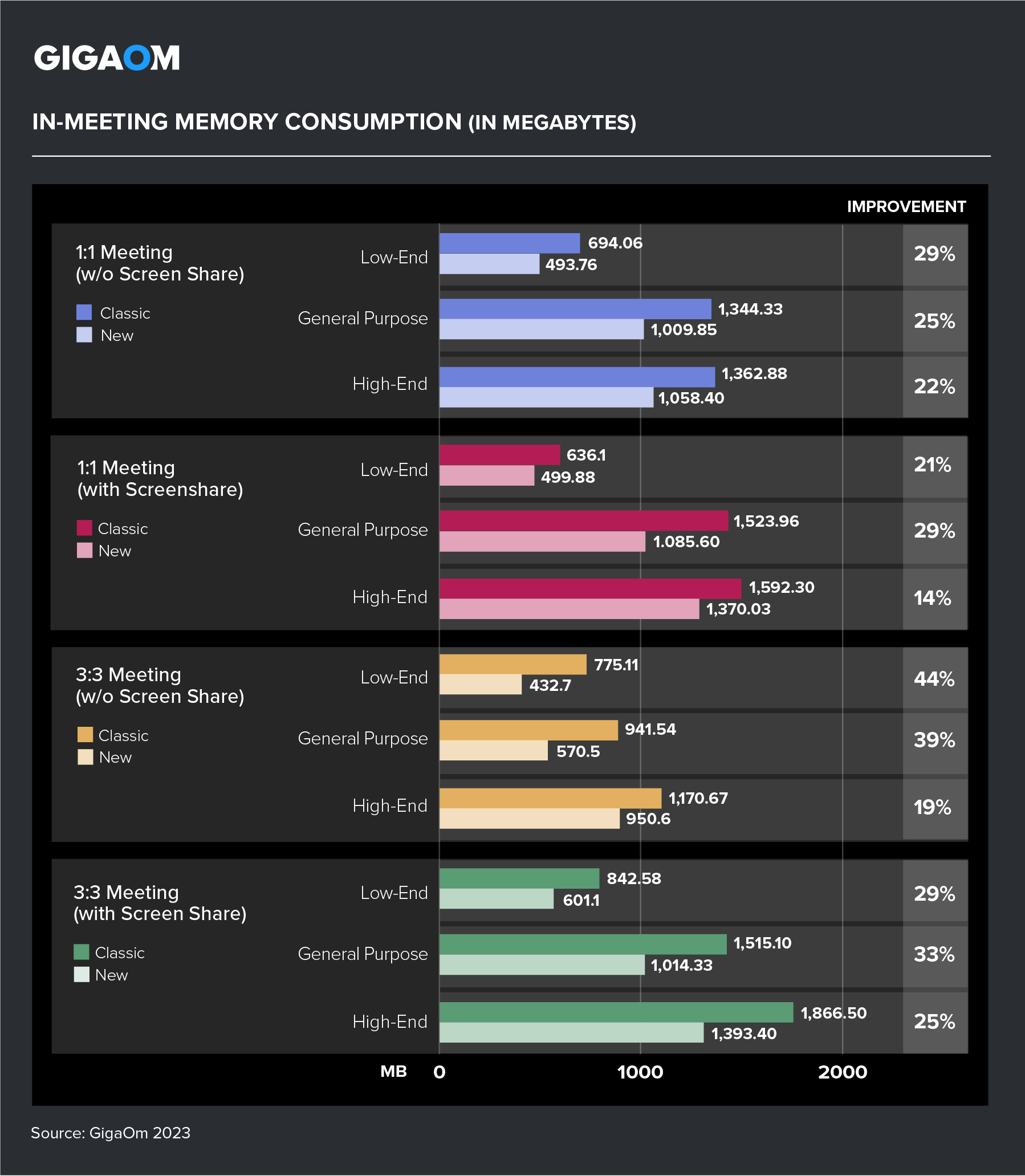Image resolution: width=1025 pixels, height=1176 pixels.
Task: Select the pink New legend swatch
Action: click(x=84, y=550)
